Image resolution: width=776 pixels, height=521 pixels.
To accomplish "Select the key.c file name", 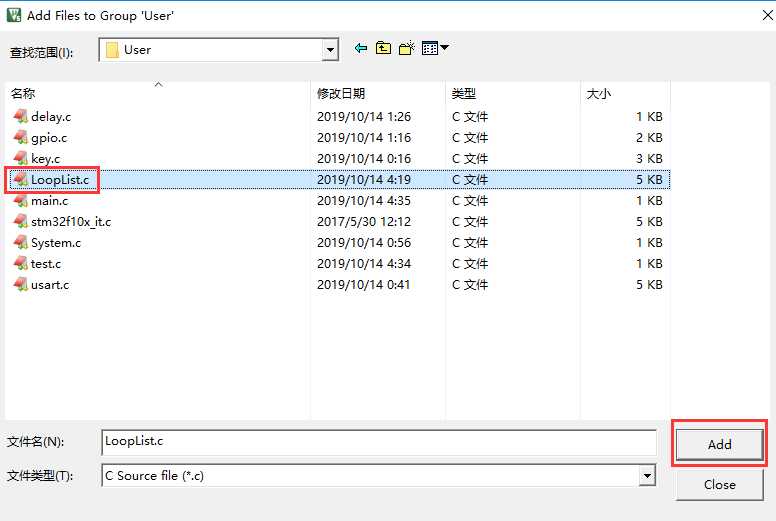I will click(x=46, y=159).
